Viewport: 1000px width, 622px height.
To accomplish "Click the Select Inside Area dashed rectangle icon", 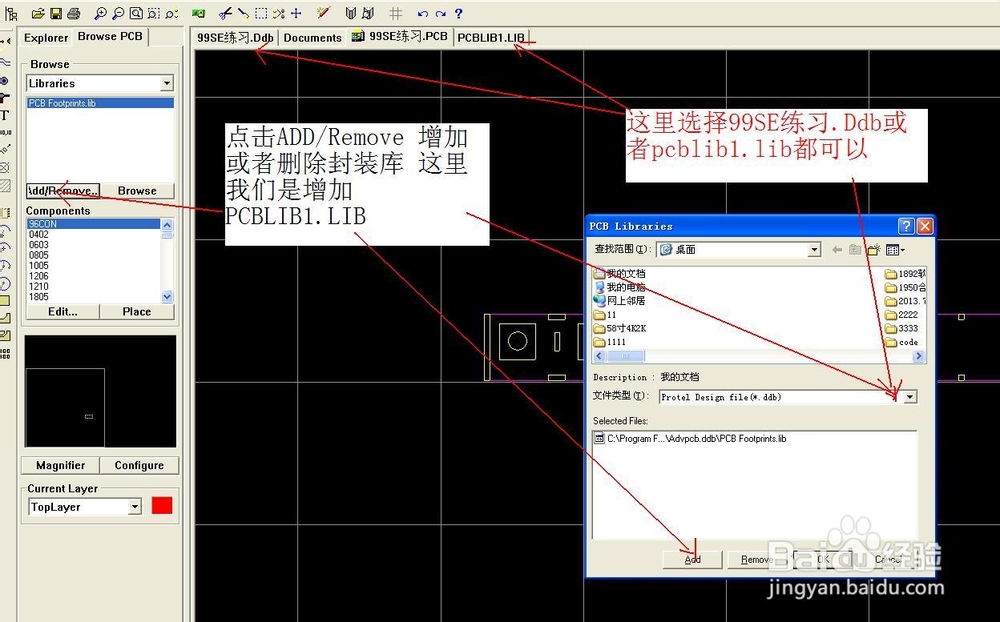I will pos(261,13).
